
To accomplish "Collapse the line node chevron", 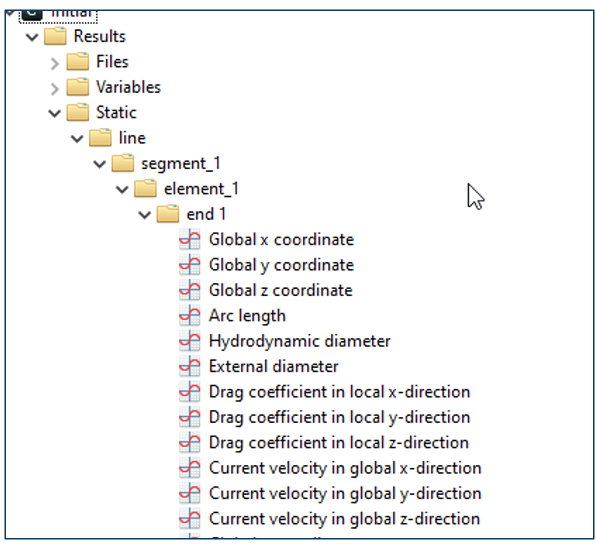I will pyautogui.click(x=77, y=139).
